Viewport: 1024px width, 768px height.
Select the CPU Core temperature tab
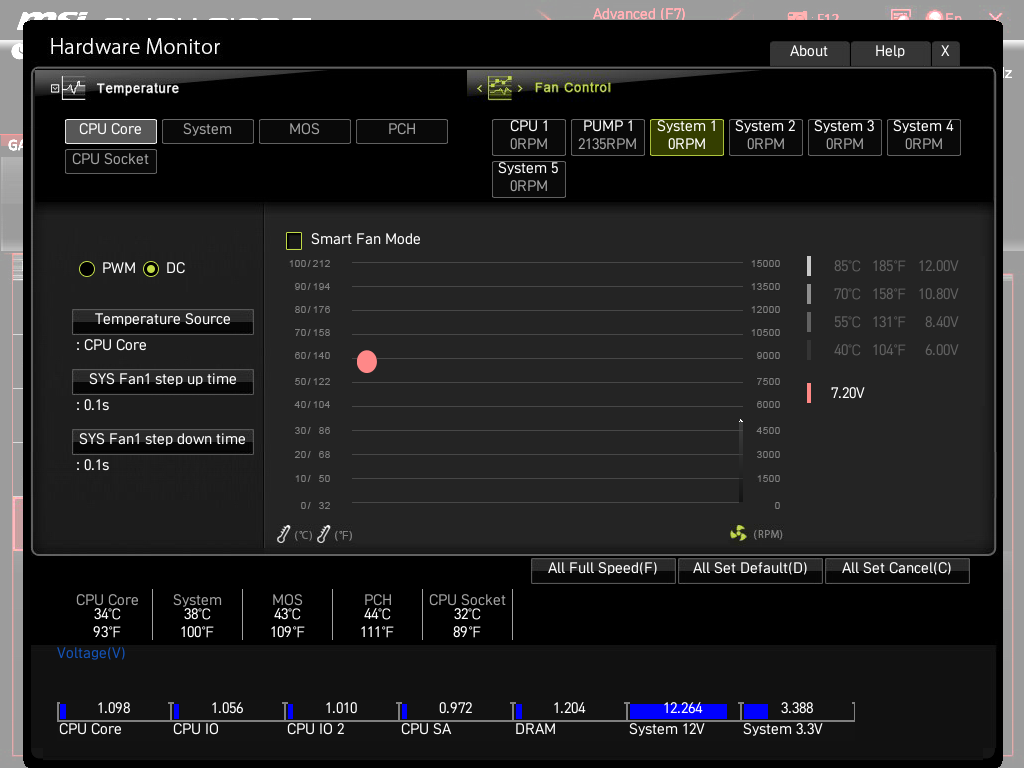point(110,131)
